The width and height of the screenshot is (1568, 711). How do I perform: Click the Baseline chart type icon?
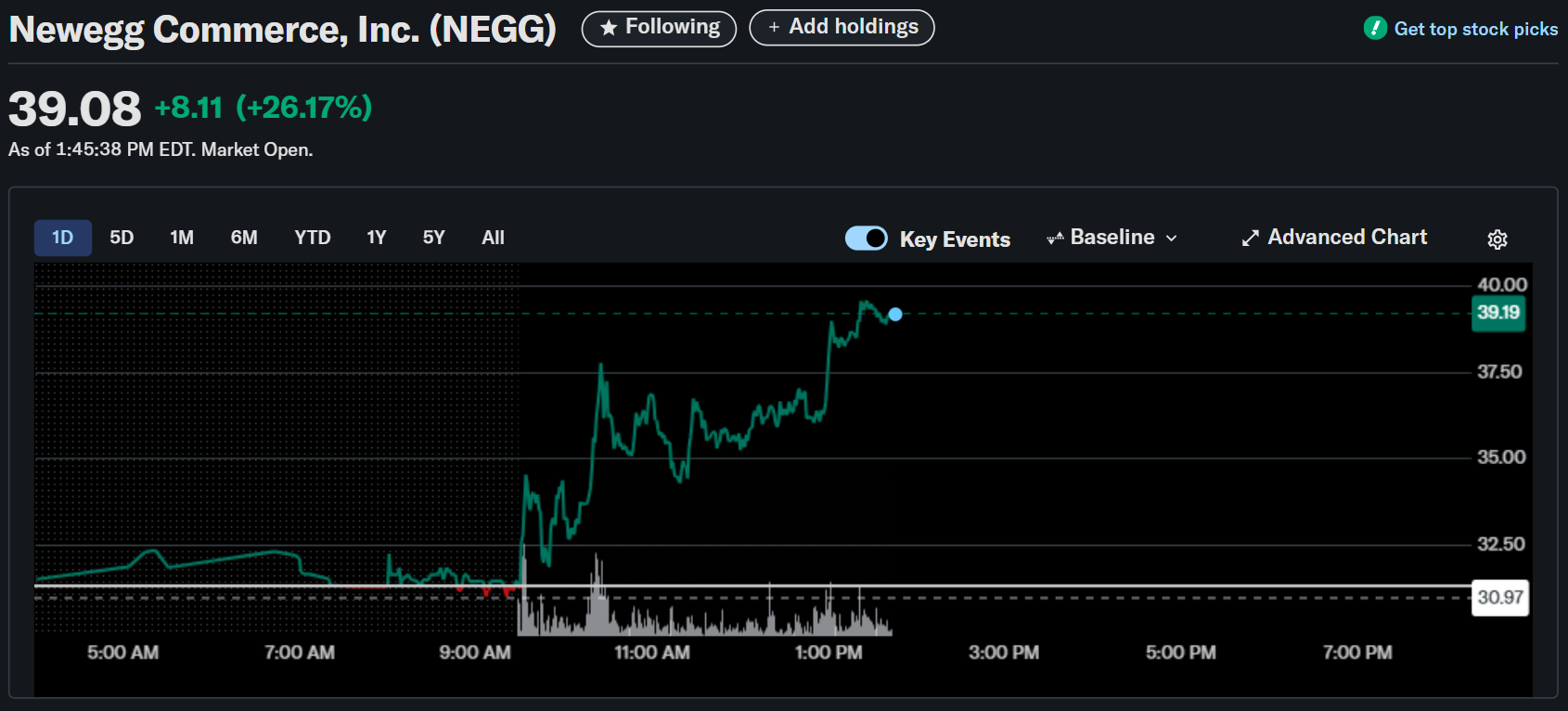coord(1055,239)
